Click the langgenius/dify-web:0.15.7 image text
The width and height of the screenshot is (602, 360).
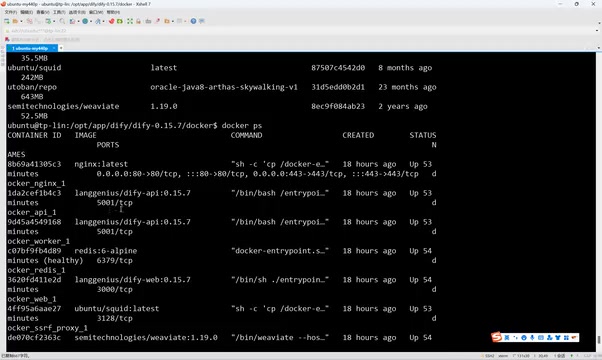(x=132, y=280)
